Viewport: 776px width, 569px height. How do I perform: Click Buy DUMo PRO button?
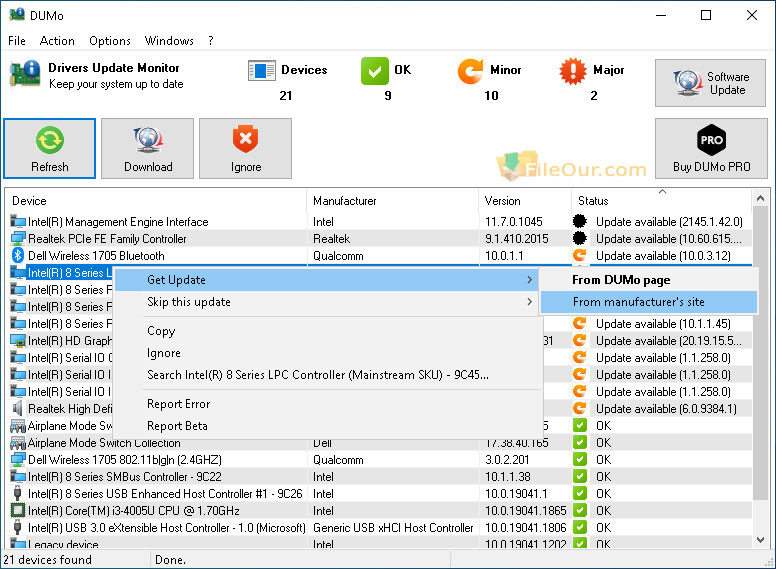711,148
